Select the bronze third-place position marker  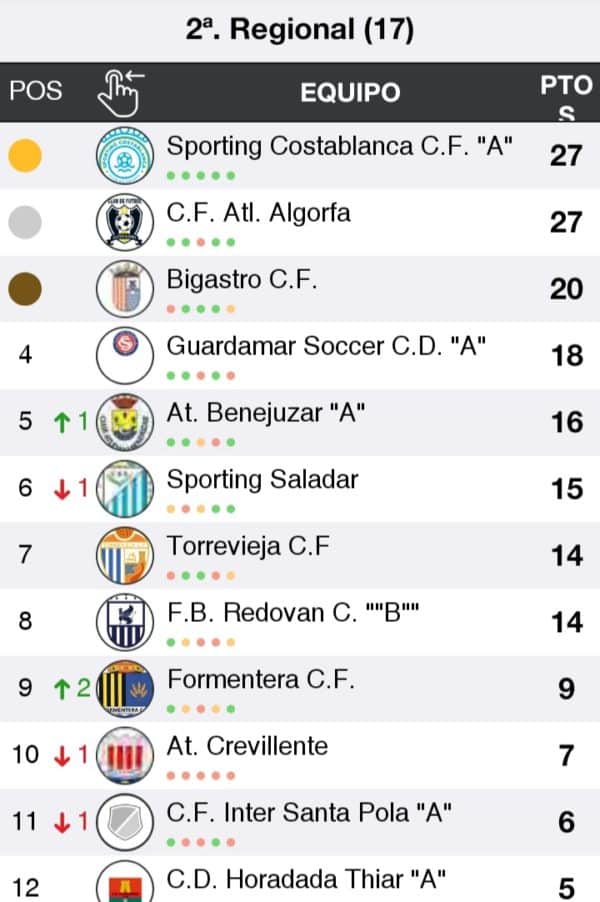[x=25, y=289]
